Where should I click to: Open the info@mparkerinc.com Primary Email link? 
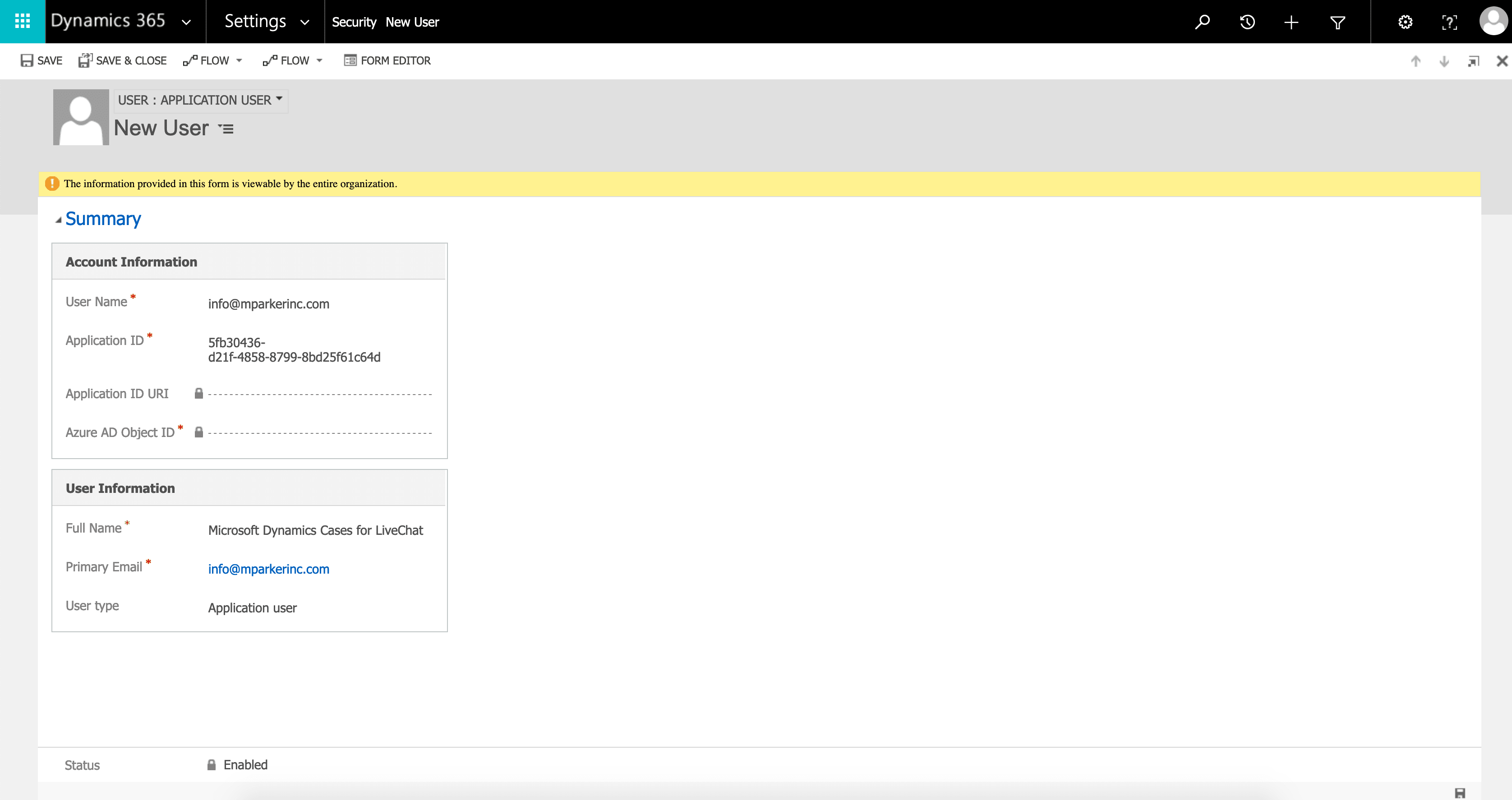269,569
